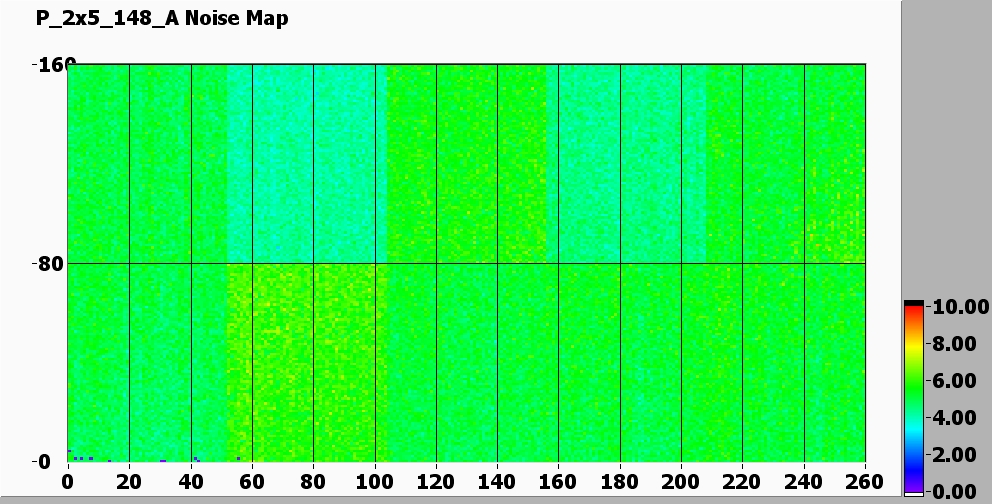Click the P_2x5_148_A Noise Map title

(161, 18)
